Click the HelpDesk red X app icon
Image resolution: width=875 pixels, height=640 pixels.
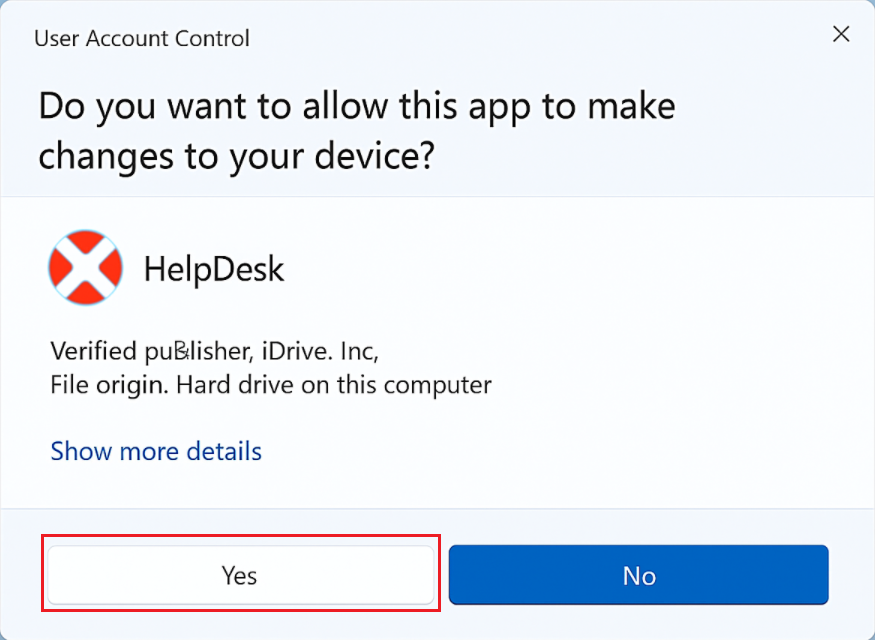pos(85,267)
